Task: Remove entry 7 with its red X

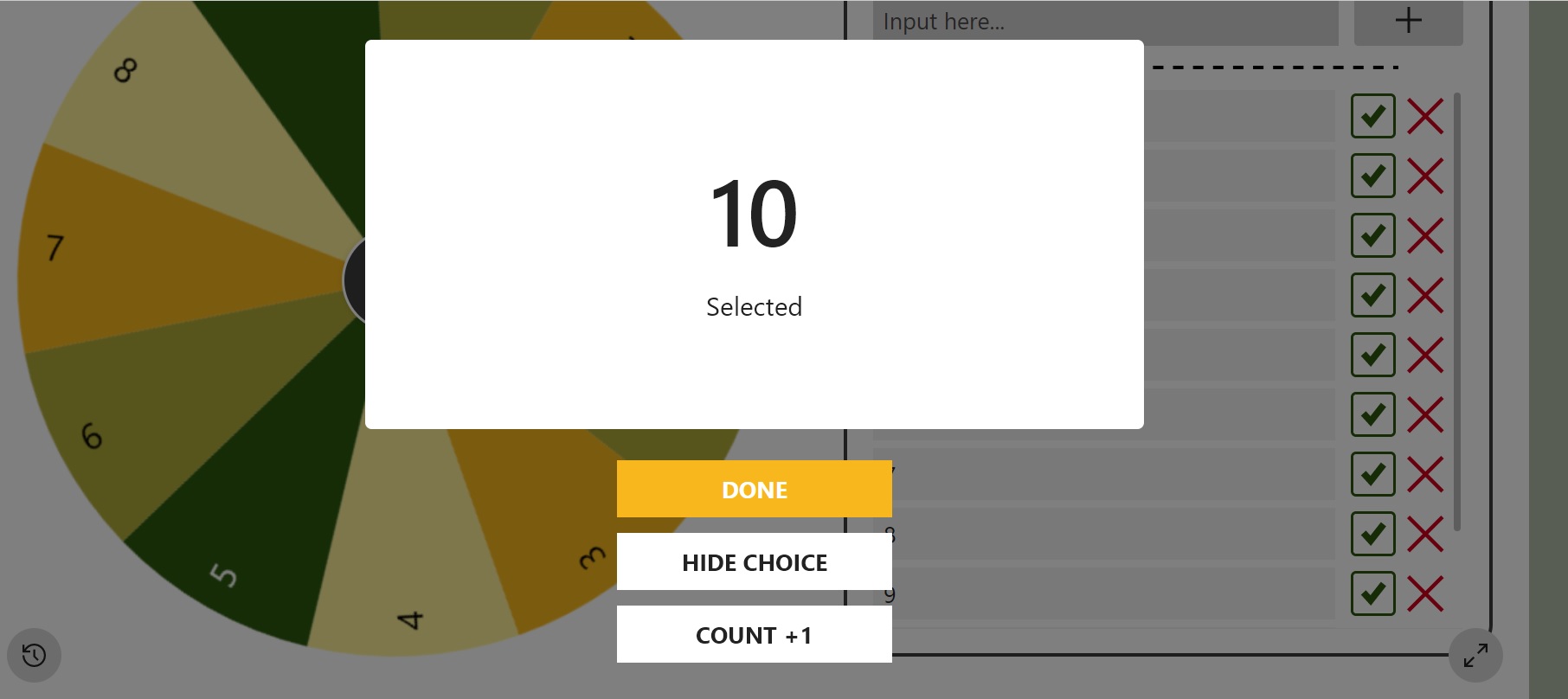Action: click(1424, 474)
